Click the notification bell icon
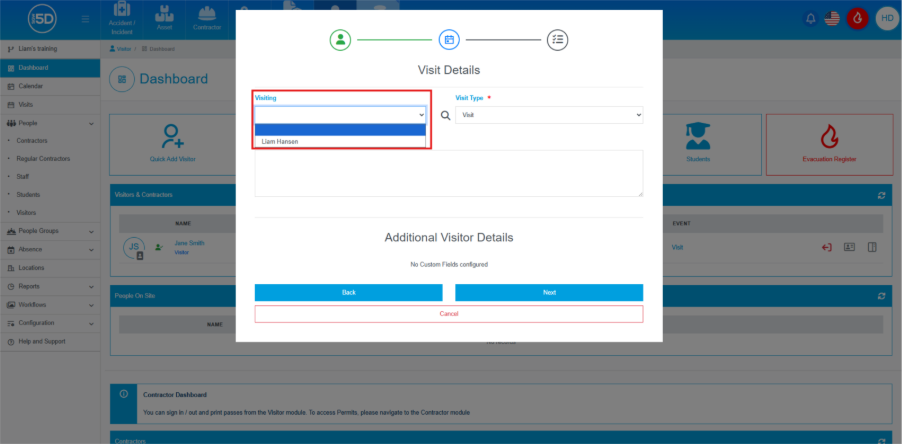This screenshot has width=903, height=444. pyautogui.click(x=810, y=18)
